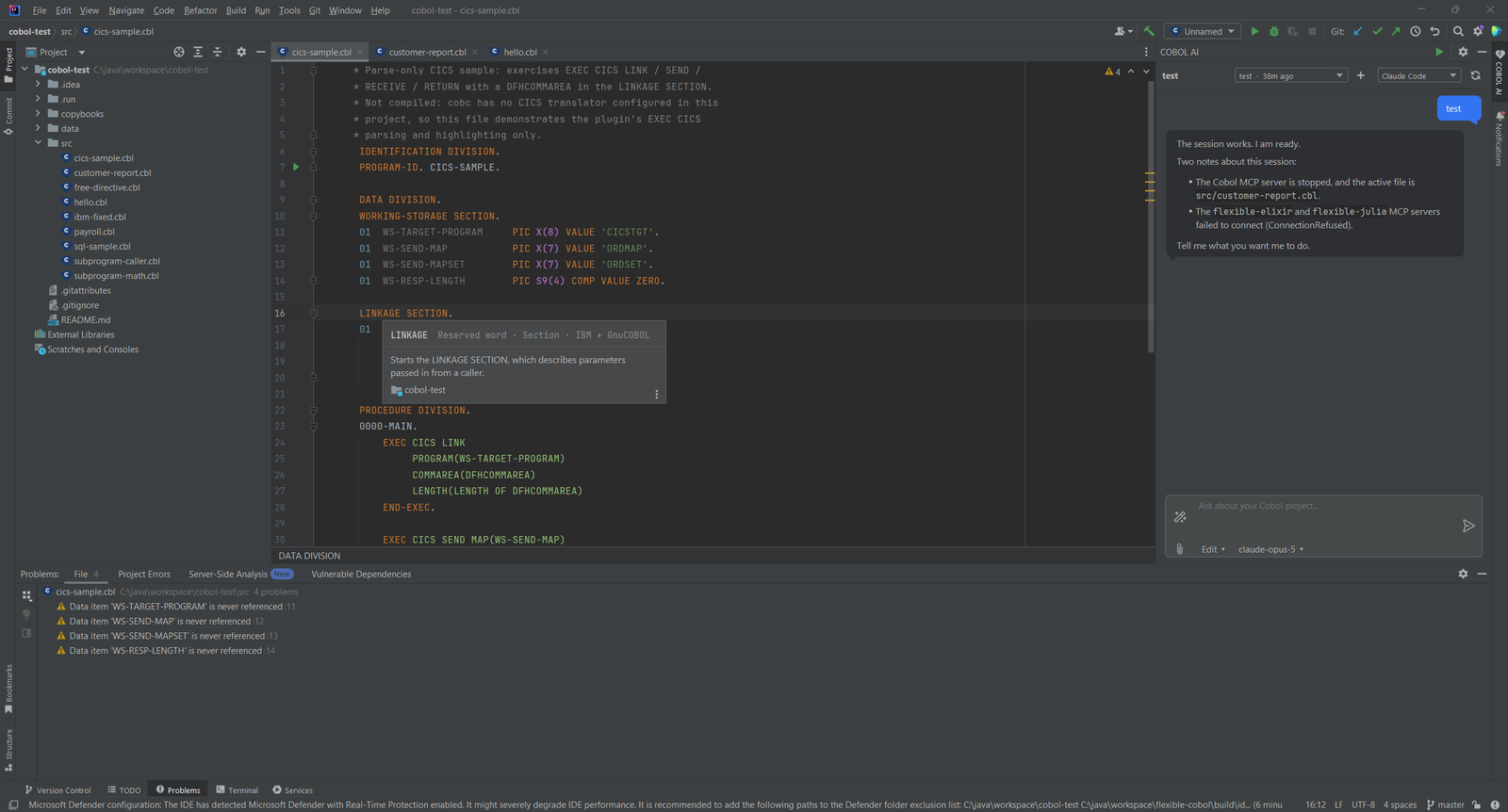
Task: Collapse the src folder
Action: tap(38, 143)
